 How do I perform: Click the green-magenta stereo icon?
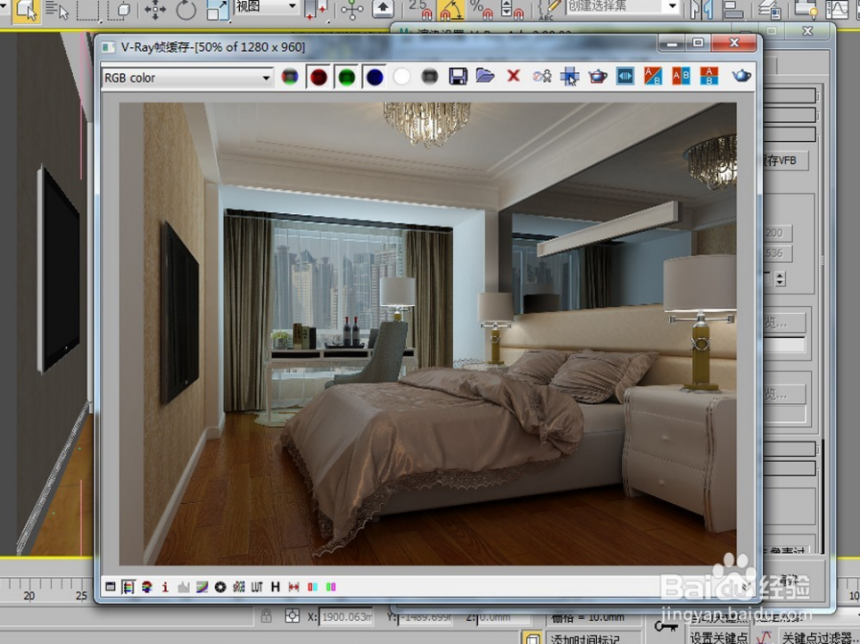331,587
